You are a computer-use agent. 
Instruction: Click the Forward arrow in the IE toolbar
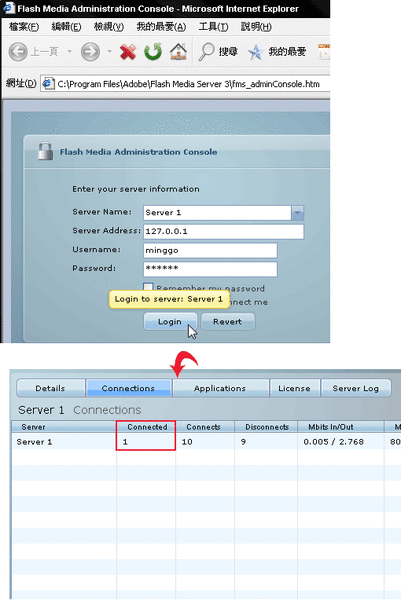point(90,52)
